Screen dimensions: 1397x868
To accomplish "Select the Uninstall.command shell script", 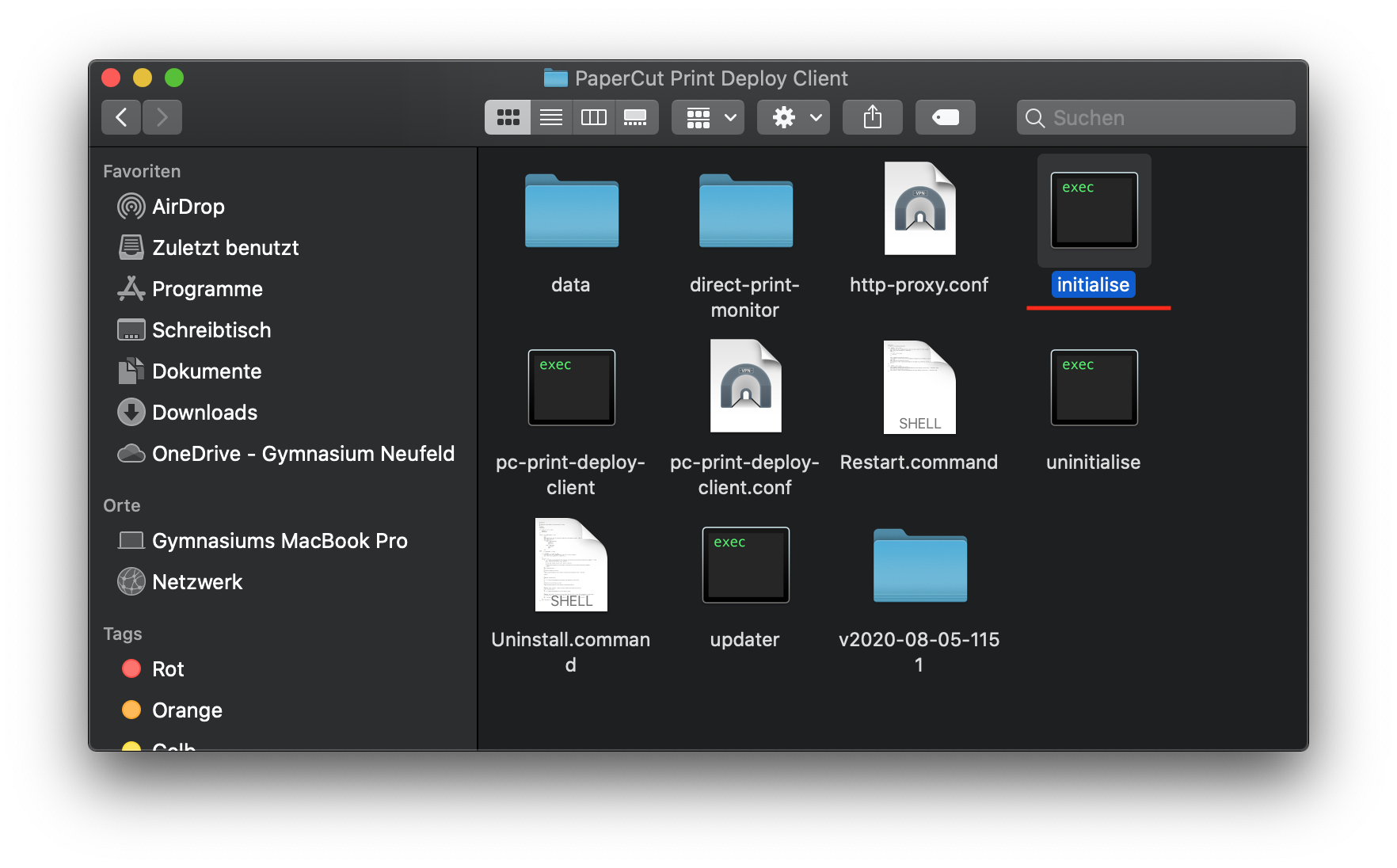I will [571, 565].
